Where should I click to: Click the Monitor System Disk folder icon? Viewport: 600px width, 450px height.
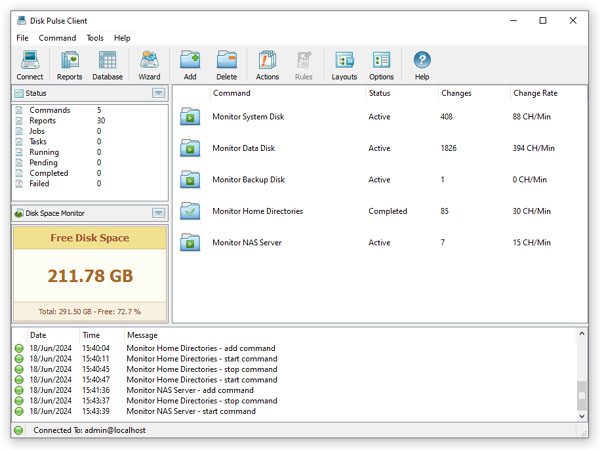pos(190,116)
